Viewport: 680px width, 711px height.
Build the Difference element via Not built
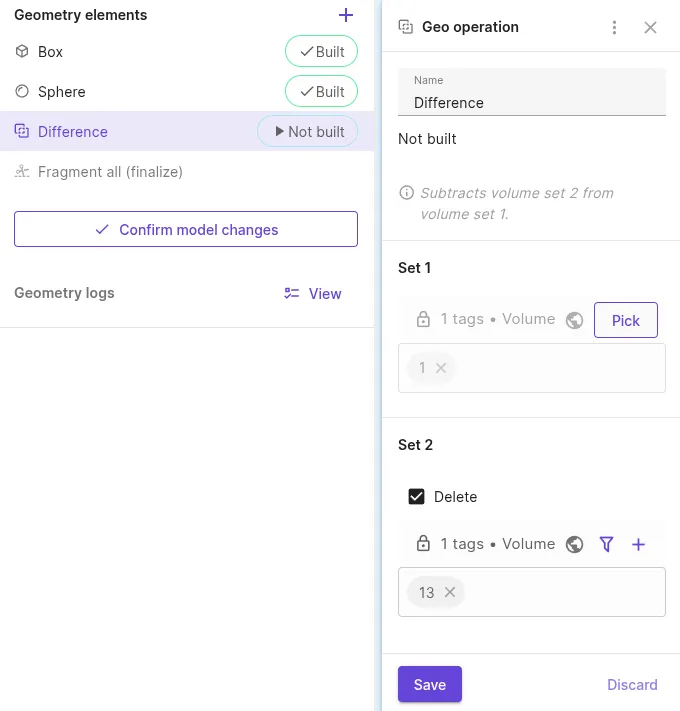coord(308,131)
